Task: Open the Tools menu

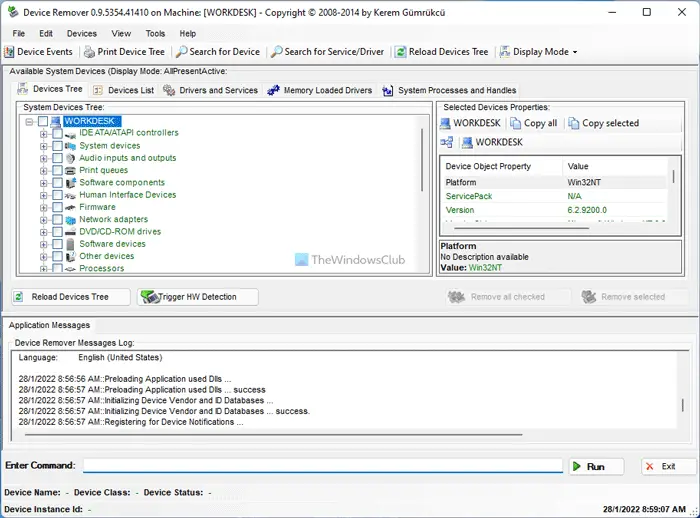Action: (155, 33)
